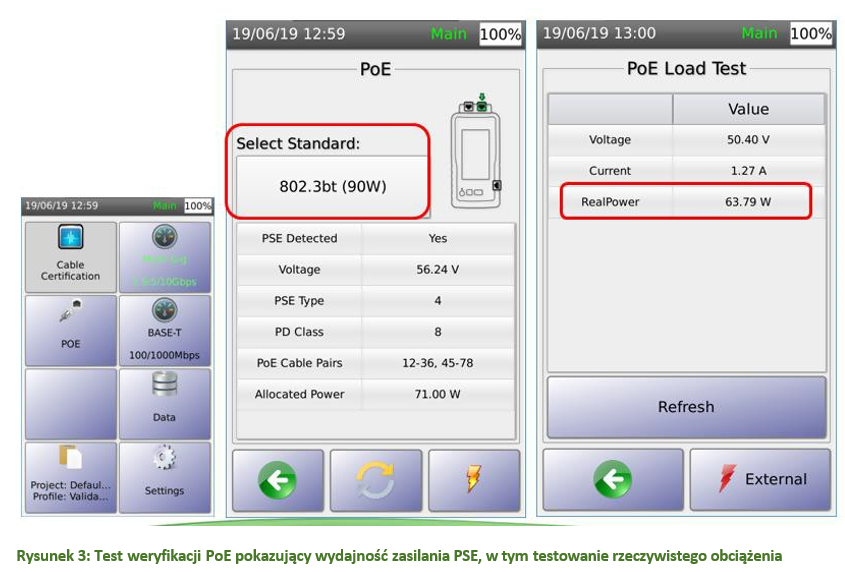
Task: Click the battery 100% indicator on the home screen
Action: pyautogui.click(x=198, y=206)
